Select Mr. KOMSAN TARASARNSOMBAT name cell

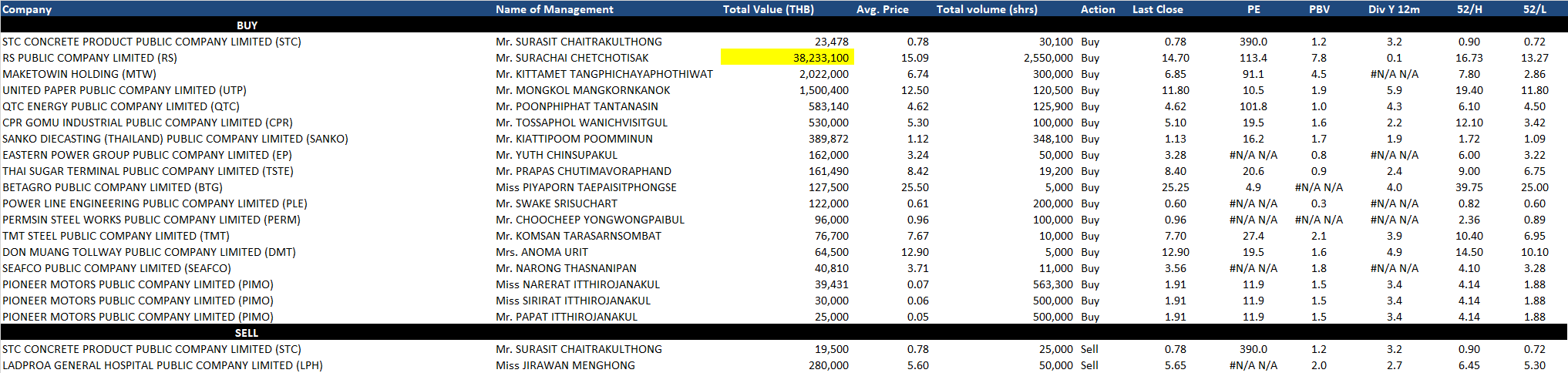click(x=578, y=236)
